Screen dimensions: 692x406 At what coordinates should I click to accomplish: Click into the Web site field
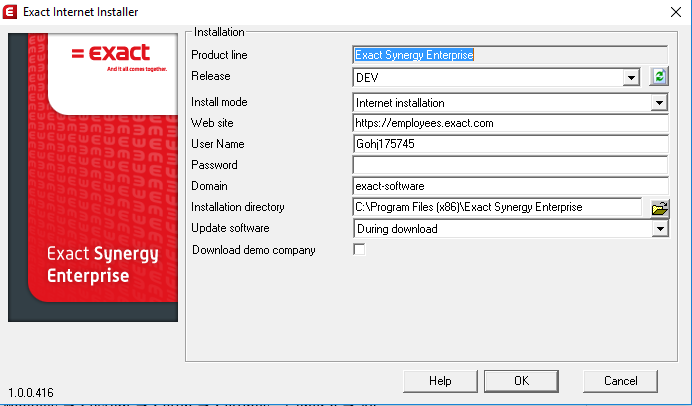click(510, 123)
